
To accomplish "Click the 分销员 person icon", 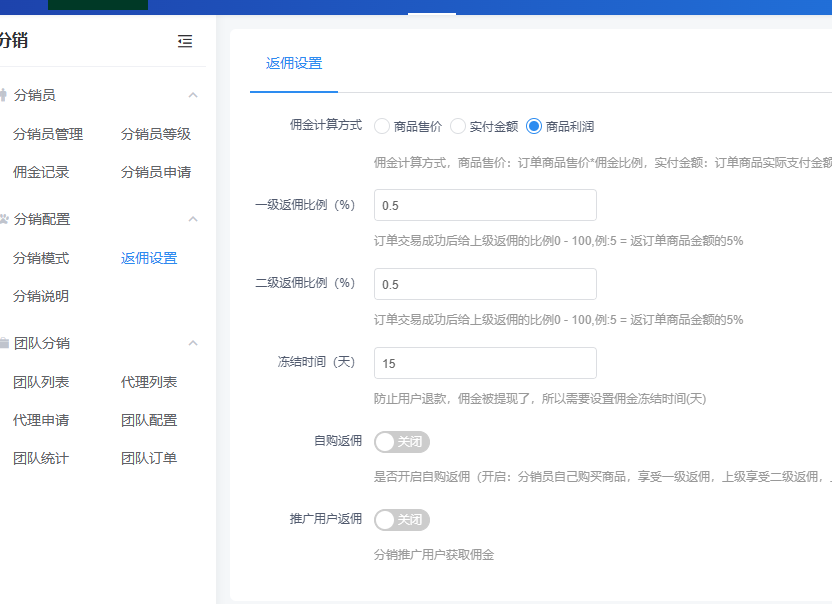I will pyautogui.click(x=4, y=95).
